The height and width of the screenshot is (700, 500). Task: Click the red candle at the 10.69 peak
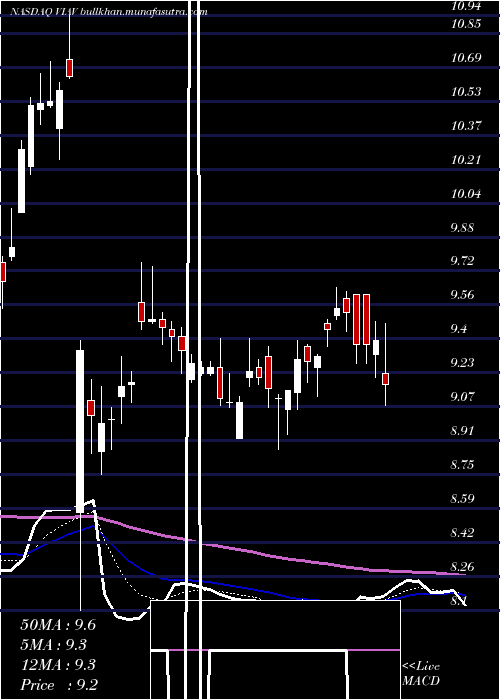[70, 68]
